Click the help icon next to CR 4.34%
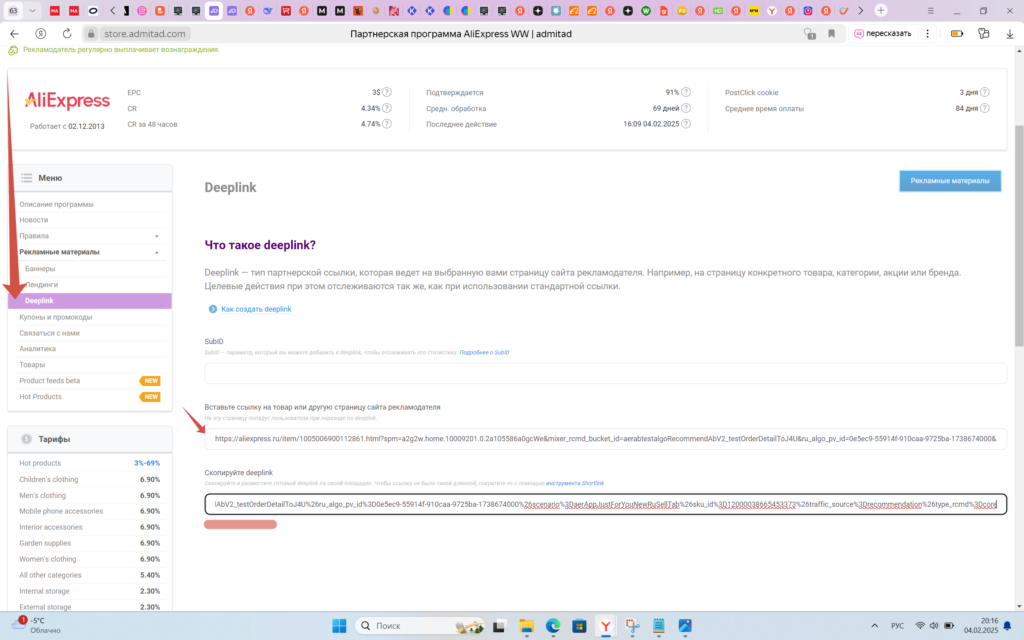Screen dimensions: 1024x640 [387, 108]
